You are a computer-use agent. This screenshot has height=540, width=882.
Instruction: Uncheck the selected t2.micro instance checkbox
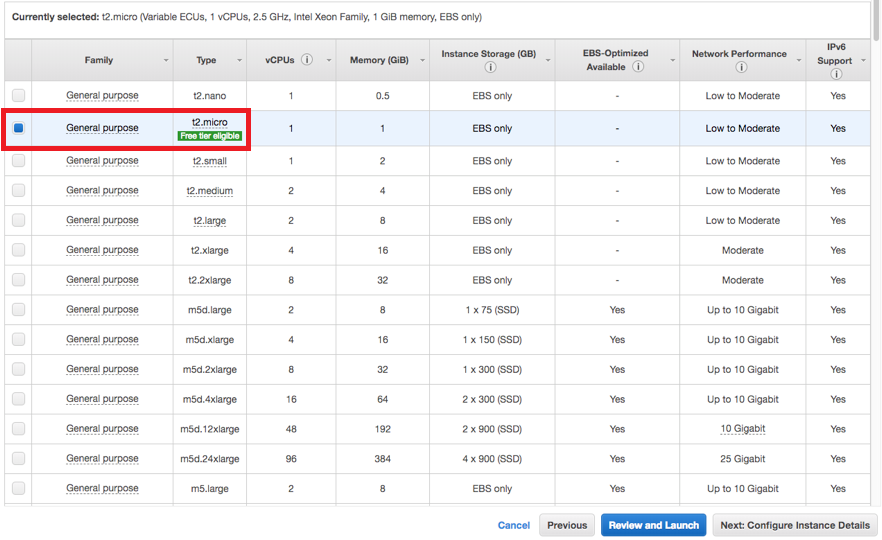(18, 128)
